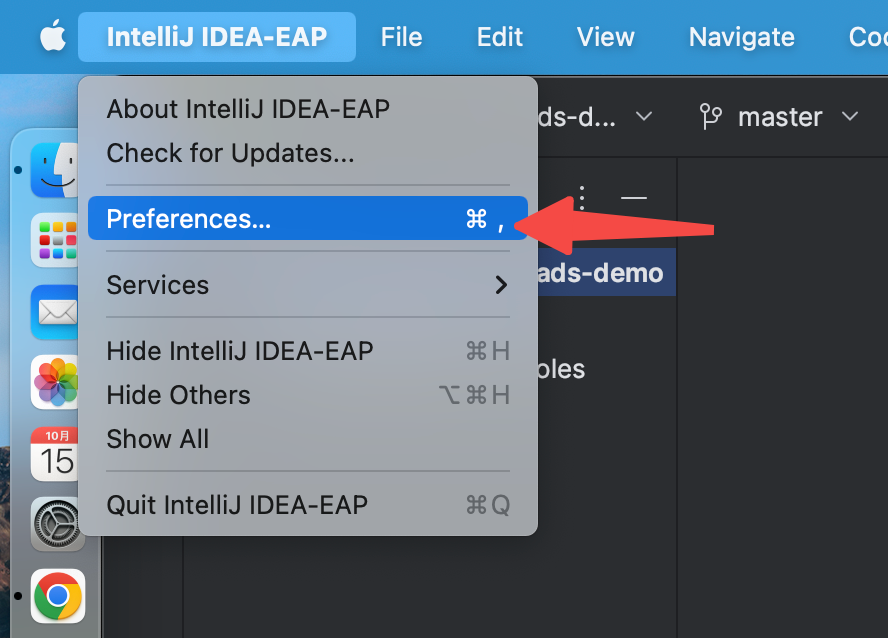Select the ads-demo project tree item
The width and height of the screenshot is (888, 638).
[x=605, y=272]
